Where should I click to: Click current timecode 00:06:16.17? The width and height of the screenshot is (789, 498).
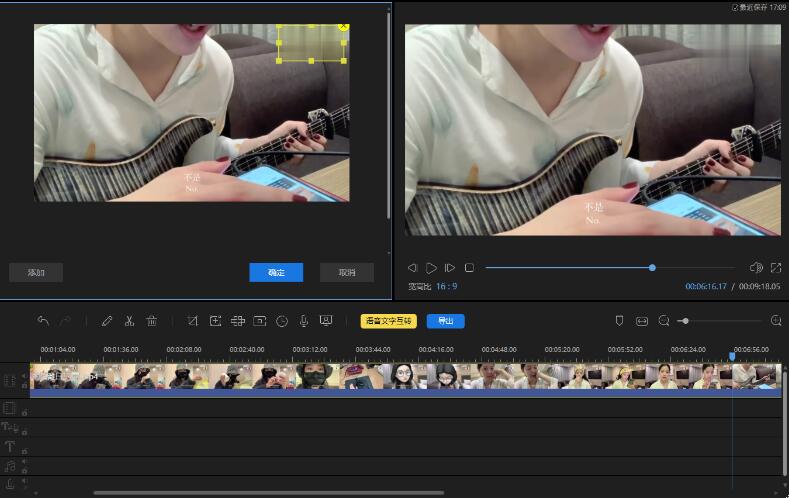pyautogui.click(x=706, y=286)
